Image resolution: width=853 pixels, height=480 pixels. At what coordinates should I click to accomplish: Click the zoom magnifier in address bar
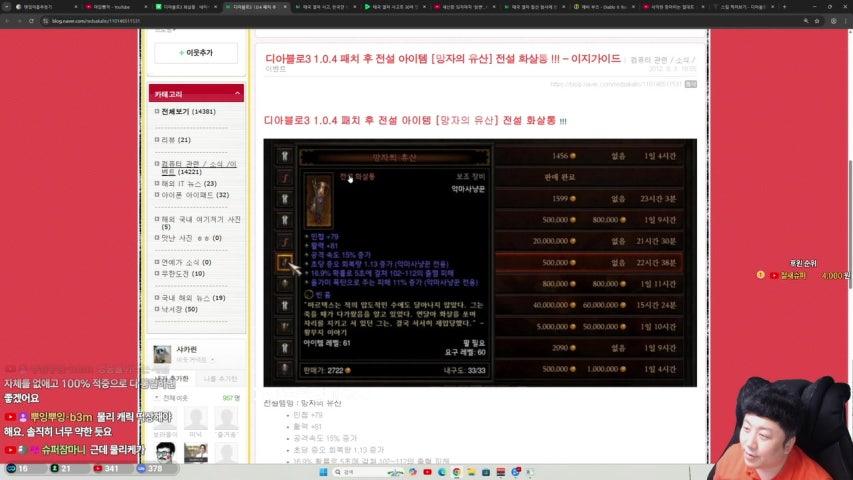click(806, 21)
